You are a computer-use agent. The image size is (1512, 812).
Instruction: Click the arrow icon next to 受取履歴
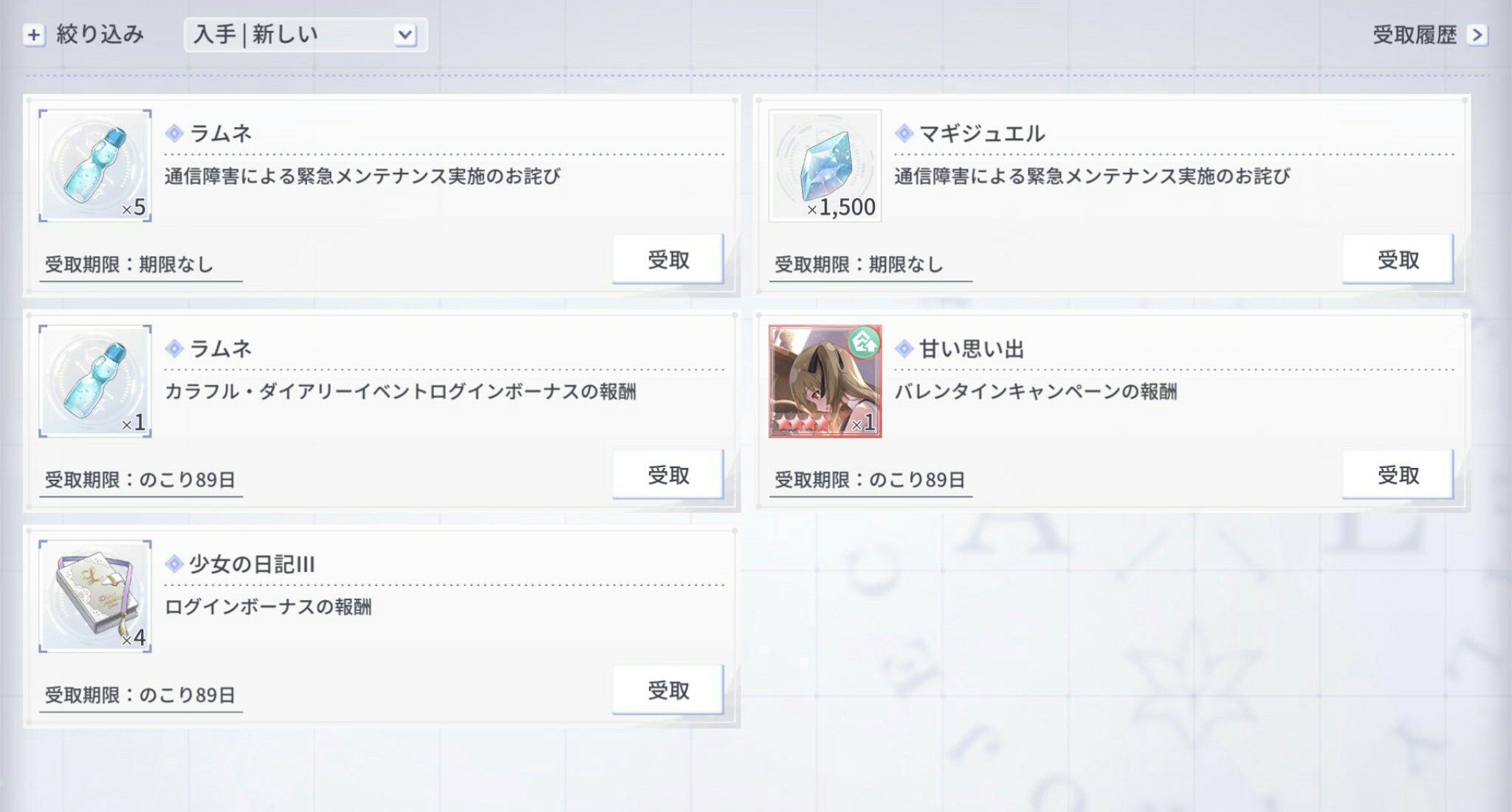[x=1477, y=35]
